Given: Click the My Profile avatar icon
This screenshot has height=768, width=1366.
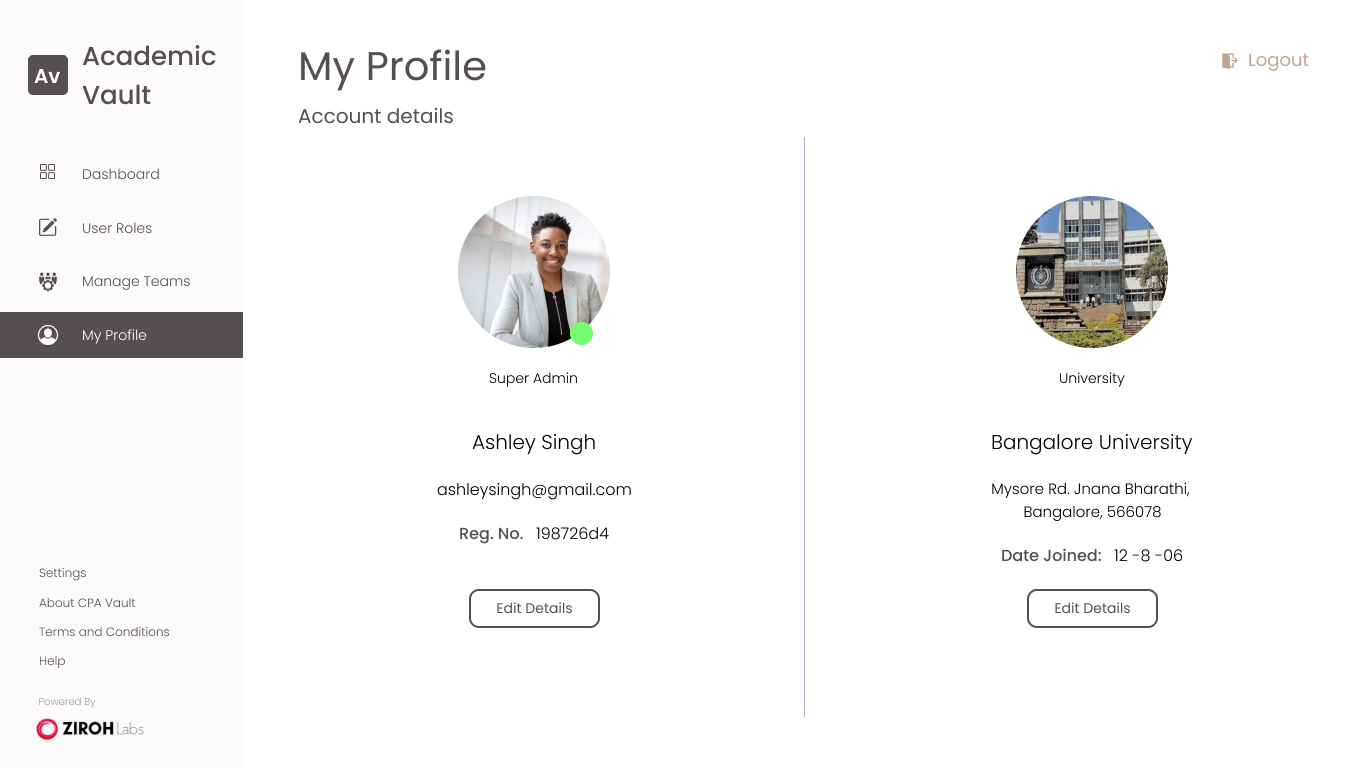Looking at the screenshot, I should (48, 335).
